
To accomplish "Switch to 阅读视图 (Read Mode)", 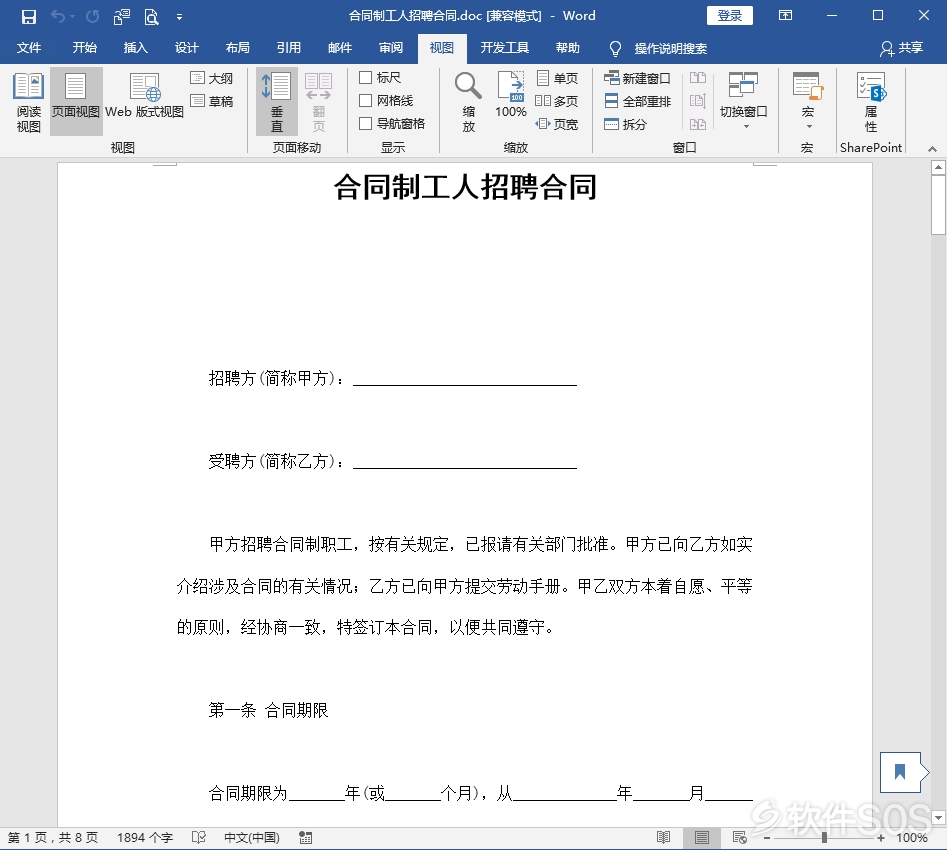I will coord(28,102).
